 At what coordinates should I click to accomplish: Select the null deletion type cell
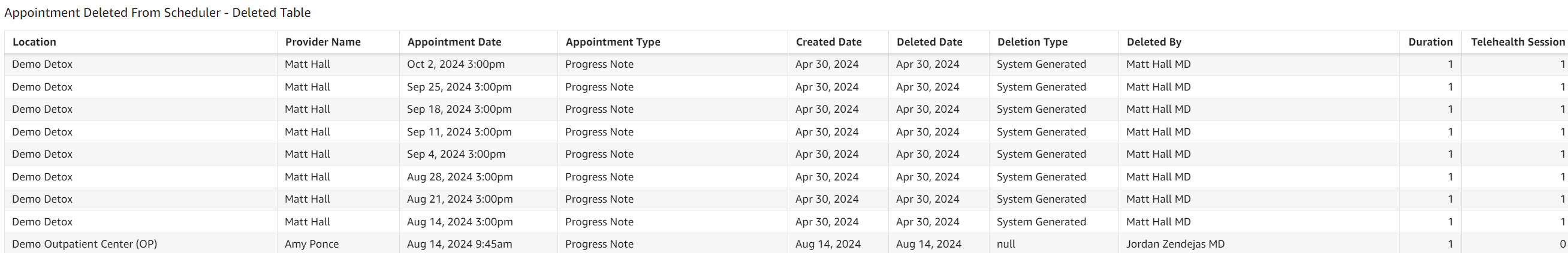coord(1006,244)
